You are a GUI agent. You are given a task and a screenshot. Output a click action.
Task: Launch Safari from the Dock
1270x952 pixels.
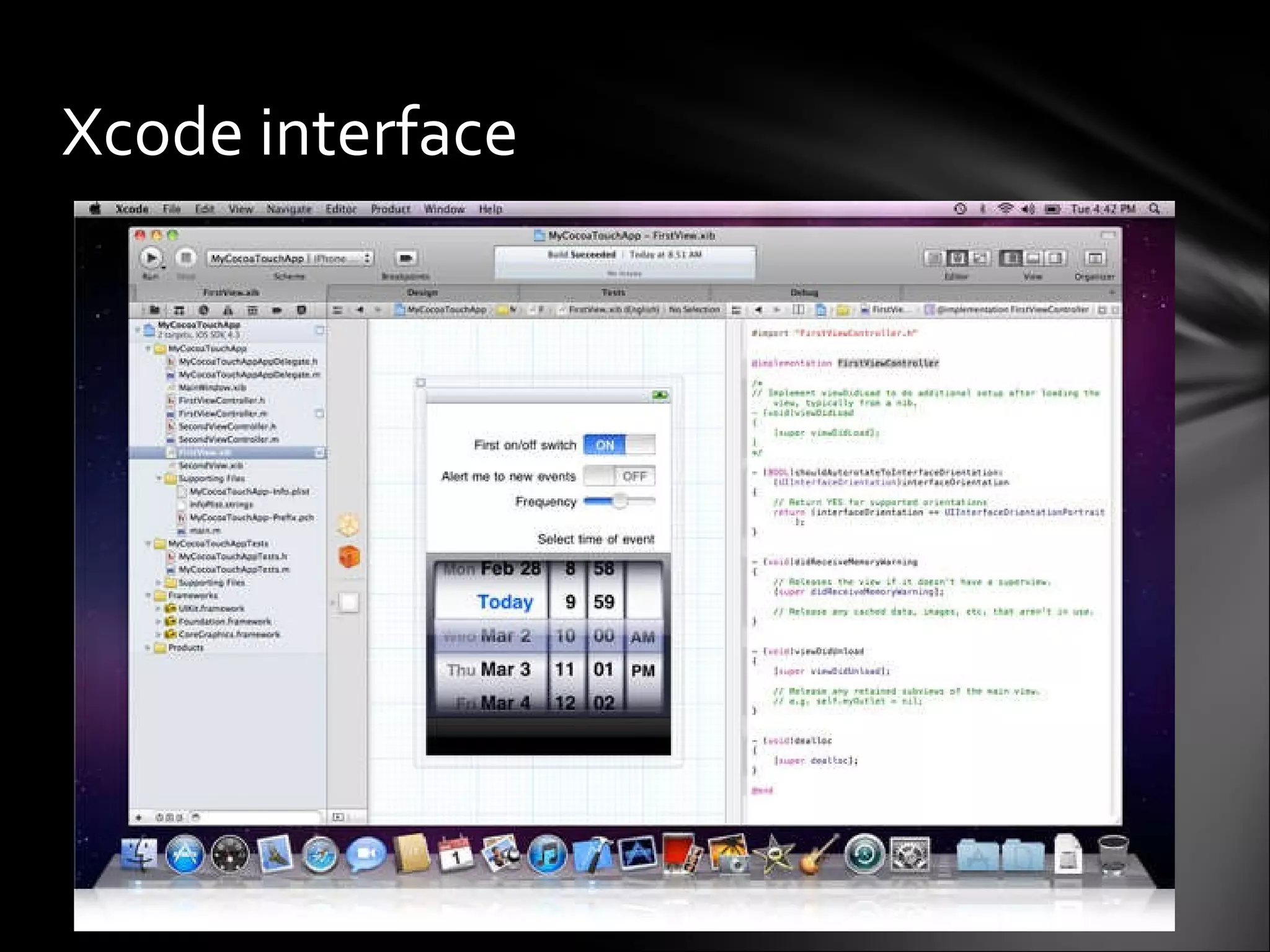click(320, 856)
